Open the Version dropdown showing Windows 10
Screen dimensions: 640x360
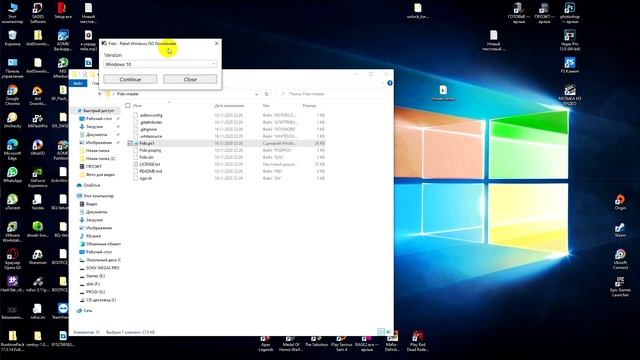[160, 64]
